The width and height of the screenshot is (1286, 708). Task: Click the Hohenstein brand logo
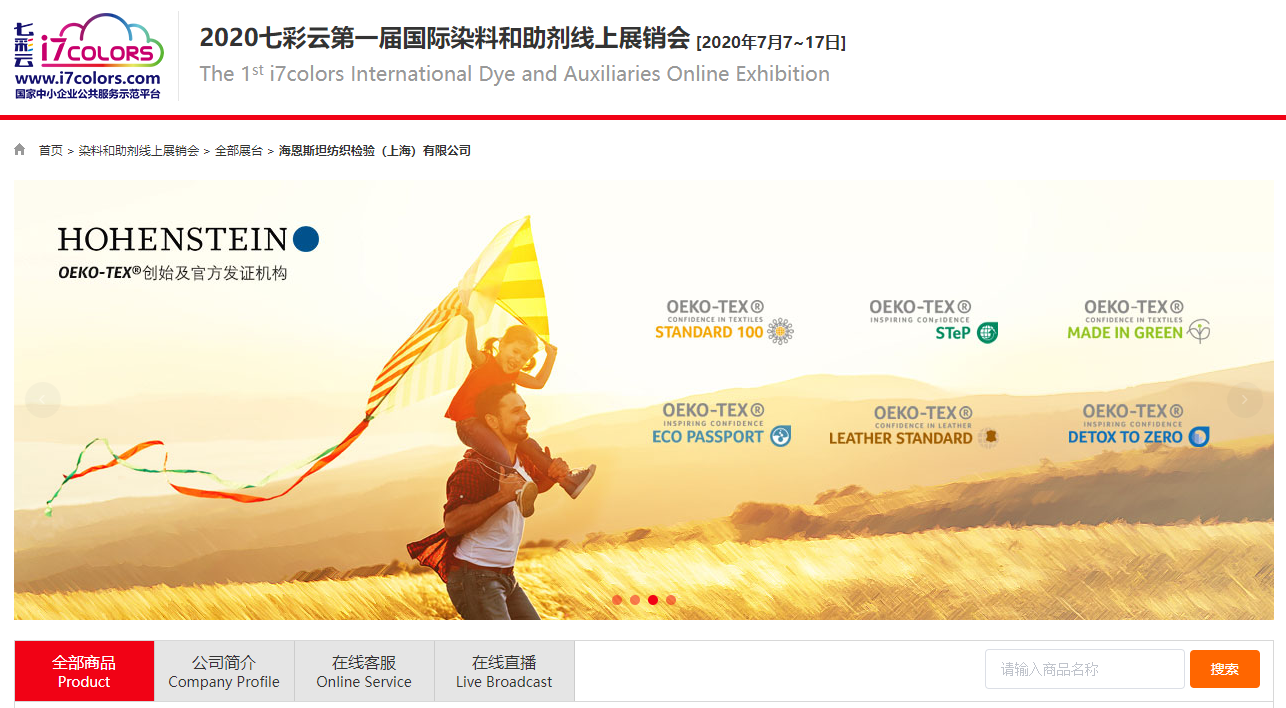click(188, 239)
